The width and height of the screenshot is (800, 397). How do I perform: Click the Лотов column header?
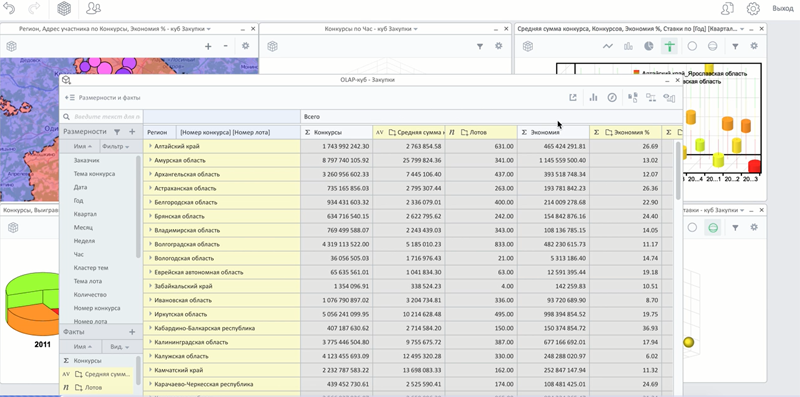[x=481, y=132]
